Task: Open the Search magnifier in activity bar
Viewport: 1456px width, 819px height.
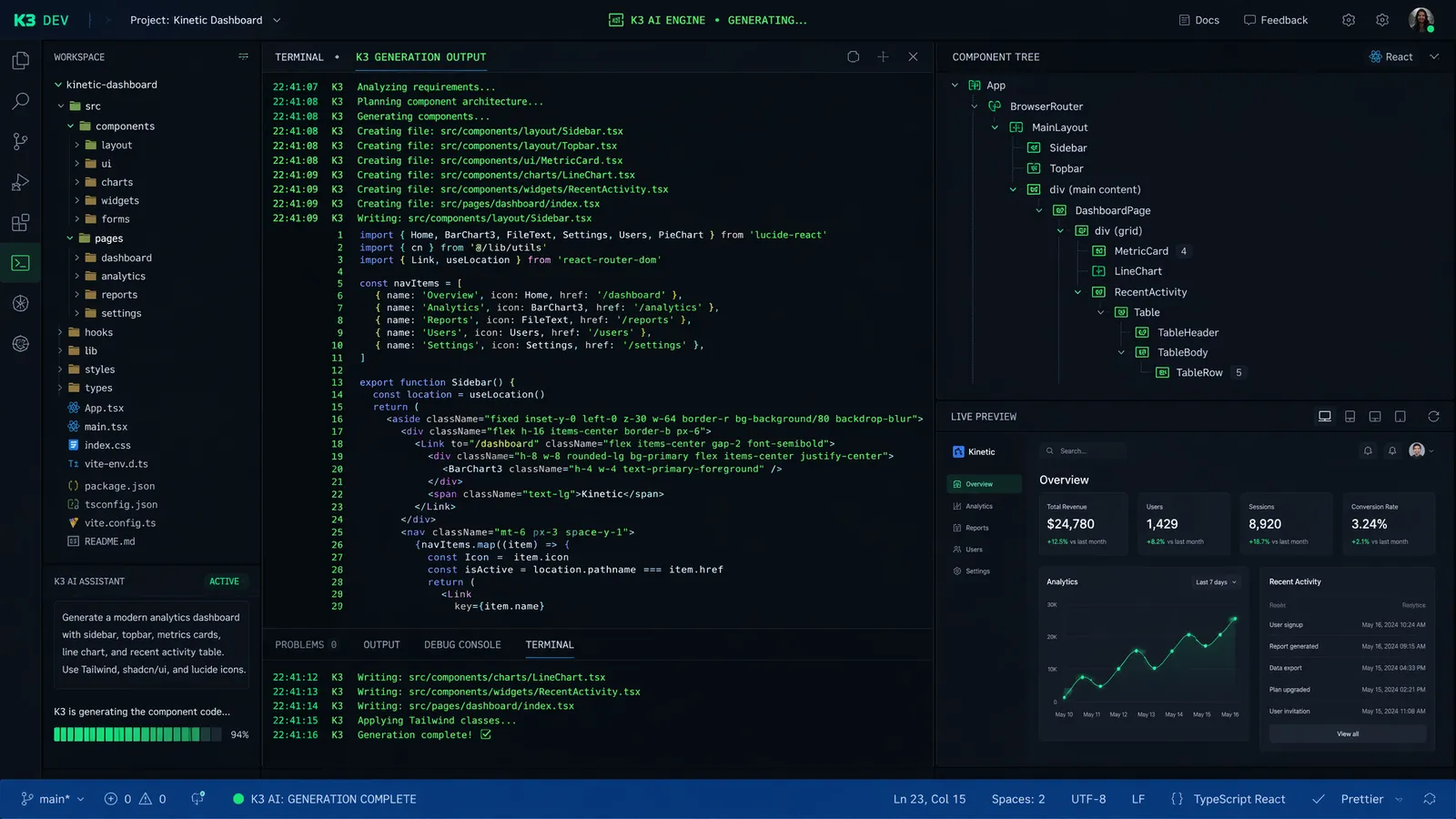Action: pyautogui.click(x=20, y=101)
